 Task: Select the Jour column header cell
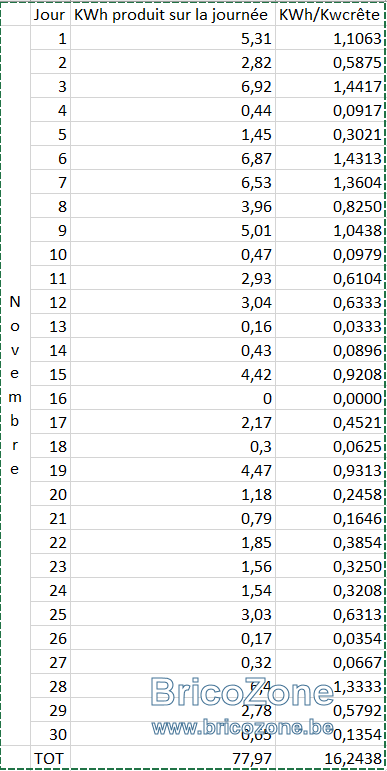[50, 15]
